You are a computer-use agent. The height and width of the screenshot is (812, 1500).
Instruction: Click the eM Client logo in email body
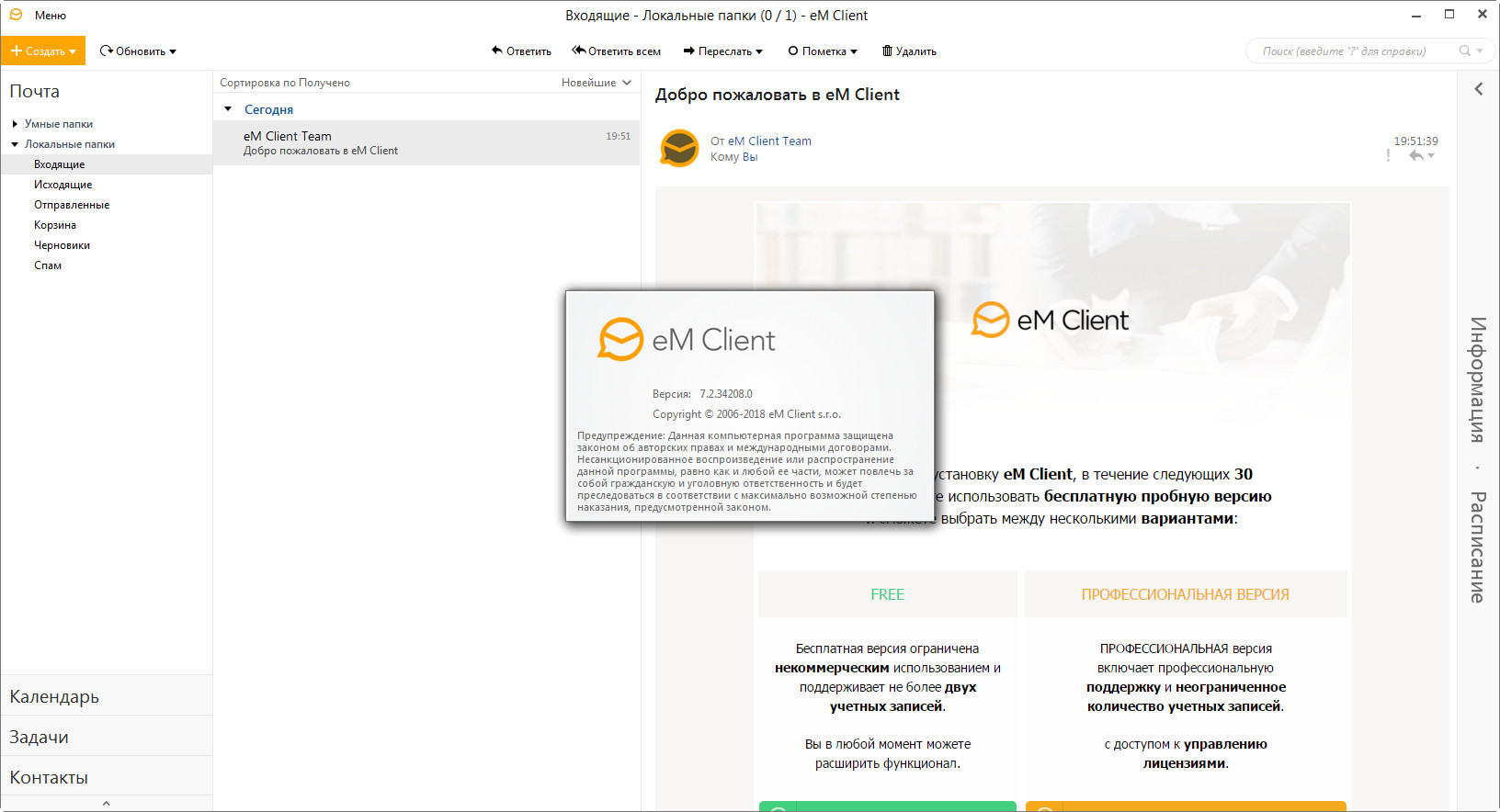[1051, 320]
